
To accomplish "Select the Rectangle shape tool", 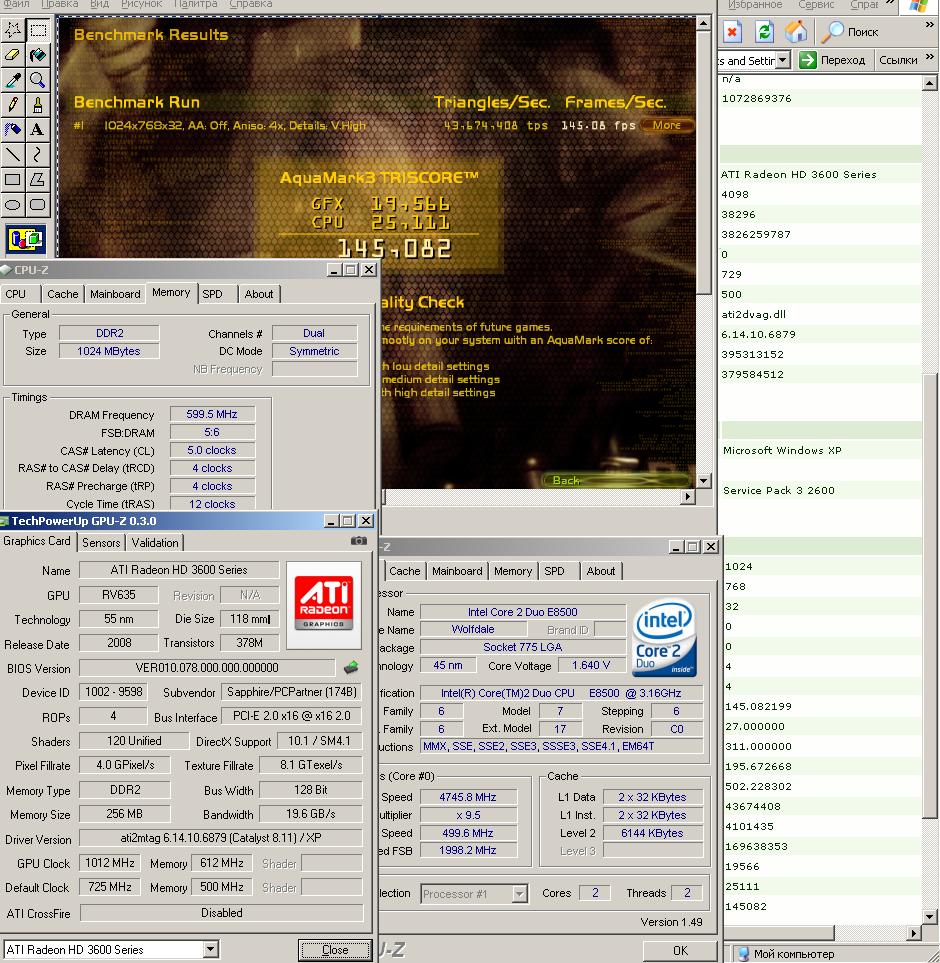I will coord(13,180).
